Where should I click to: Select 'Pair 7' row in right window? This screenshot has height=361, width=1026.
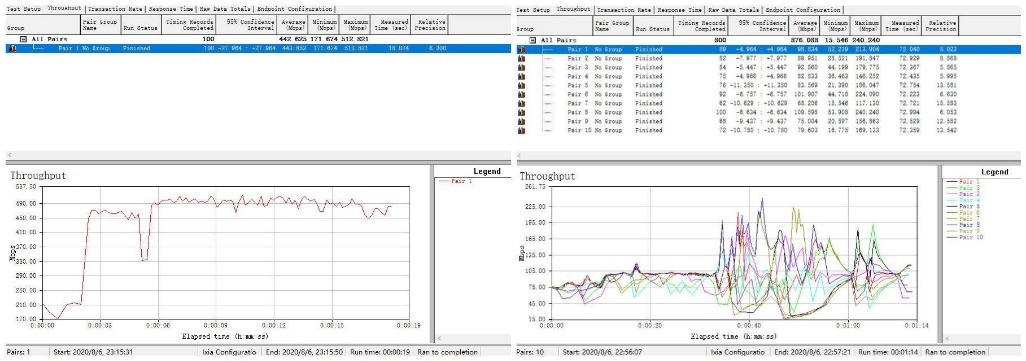pyautogui.click(x=769, y=104)
